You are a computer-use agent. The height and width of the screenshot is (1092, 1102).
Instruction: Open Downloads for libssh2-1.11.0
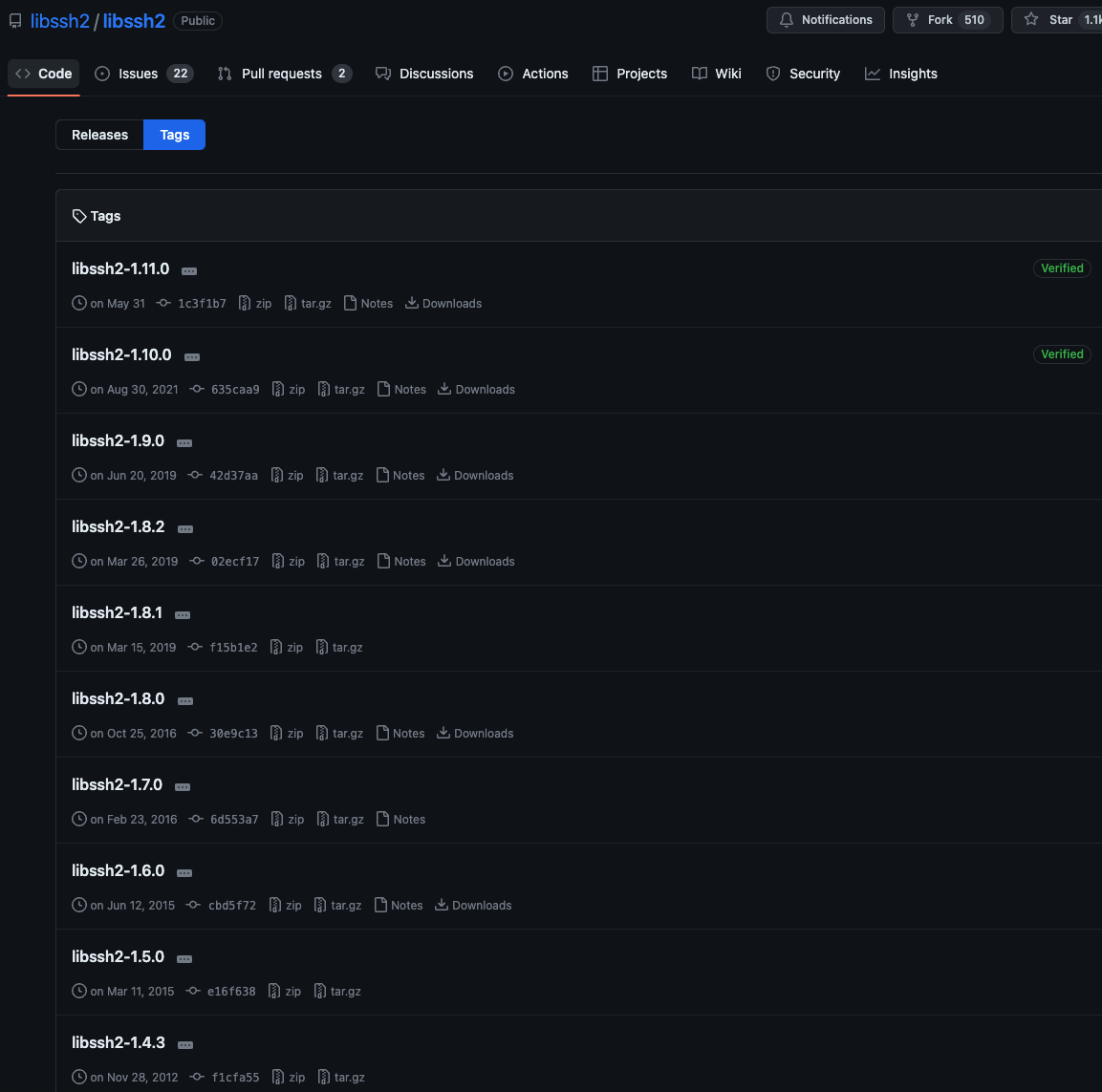pyautogui.click(x=443, y=304)
